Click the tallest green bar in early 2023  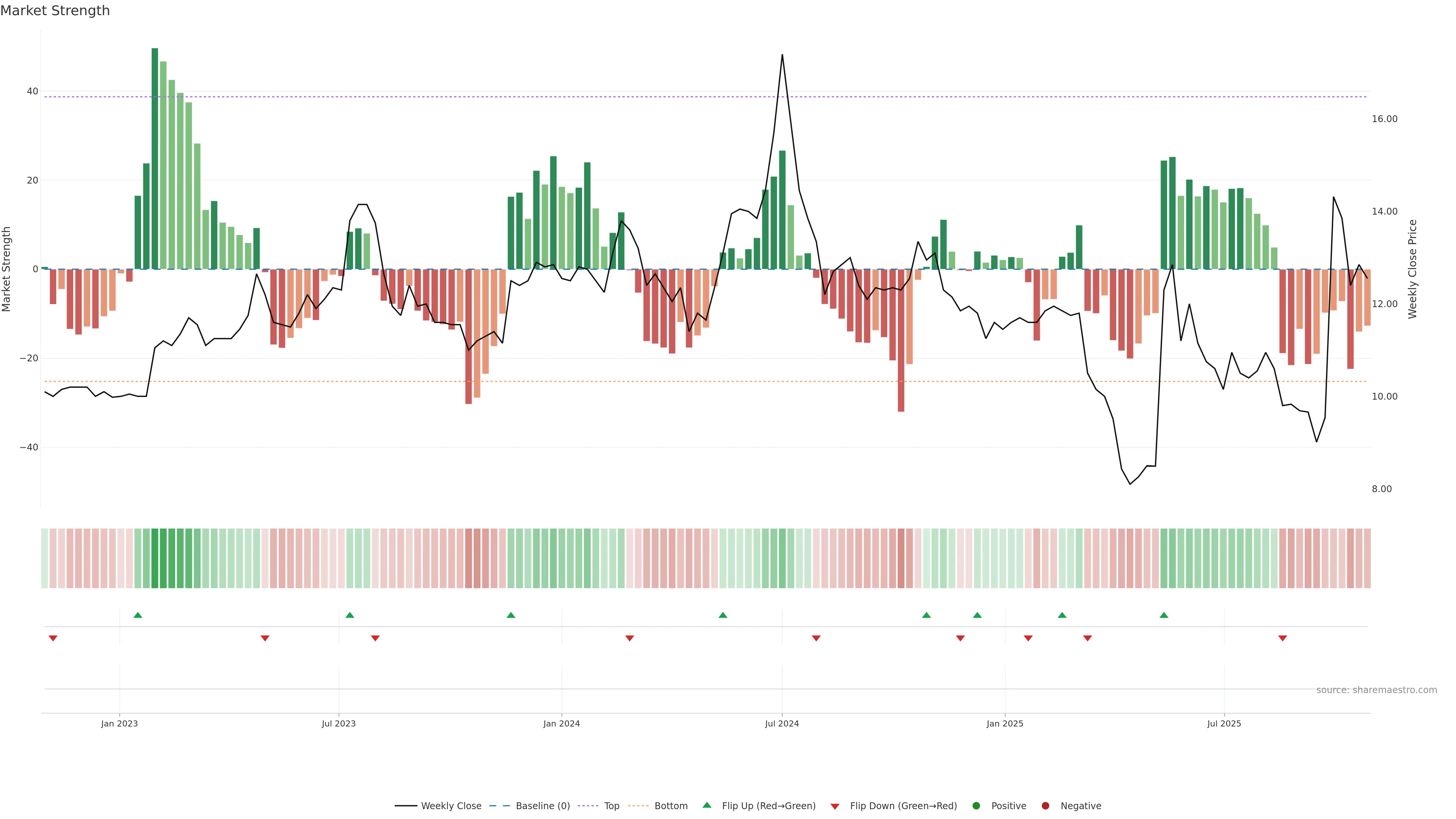coord(155,158)
